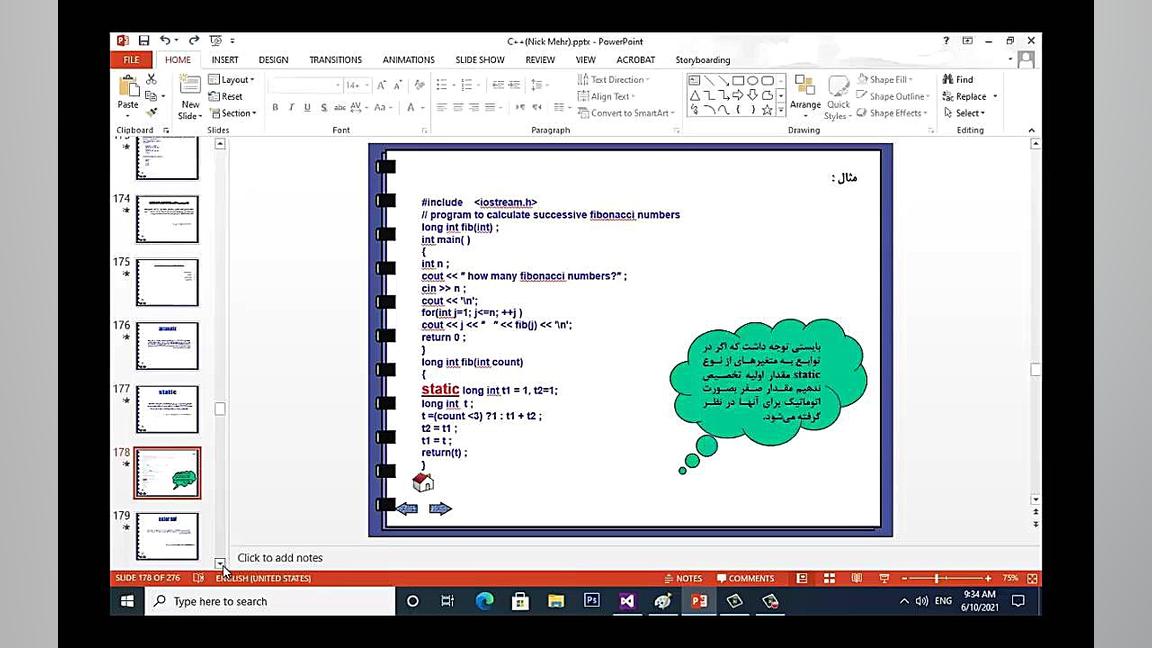Viewport: 1152px width, 648px height.
Task: Toggle center text alignment
Action: click(x=458, y=107)
